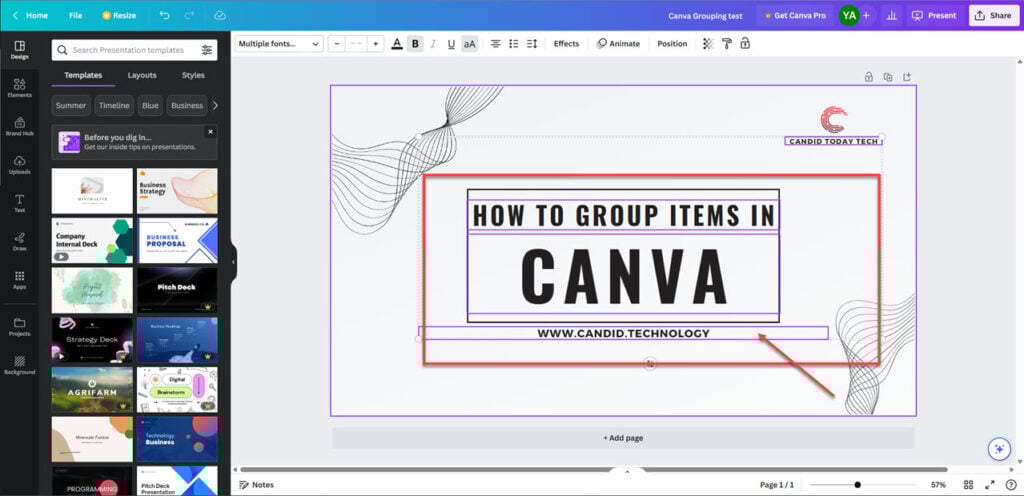Lock the selected elements
The width and height of the screenshot is (1024, 496).
pyautogui.click(x=745, y=44)
